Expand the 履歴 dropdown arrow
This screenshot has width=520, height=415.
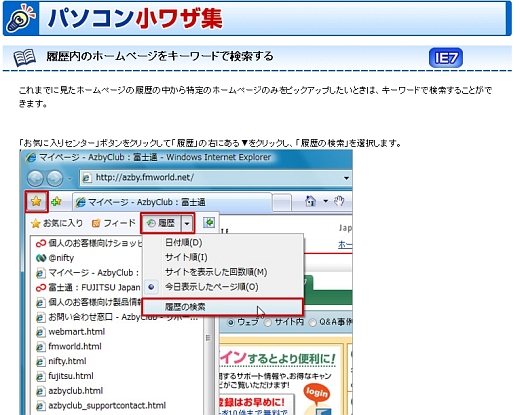187,223
